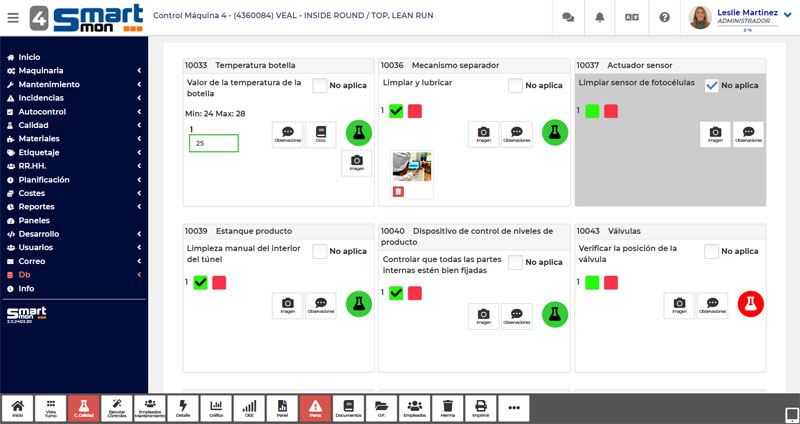Viewport: 800px width, 424px height.
Task: Open Paneles from the sidebar
Action: click(33, 220)
